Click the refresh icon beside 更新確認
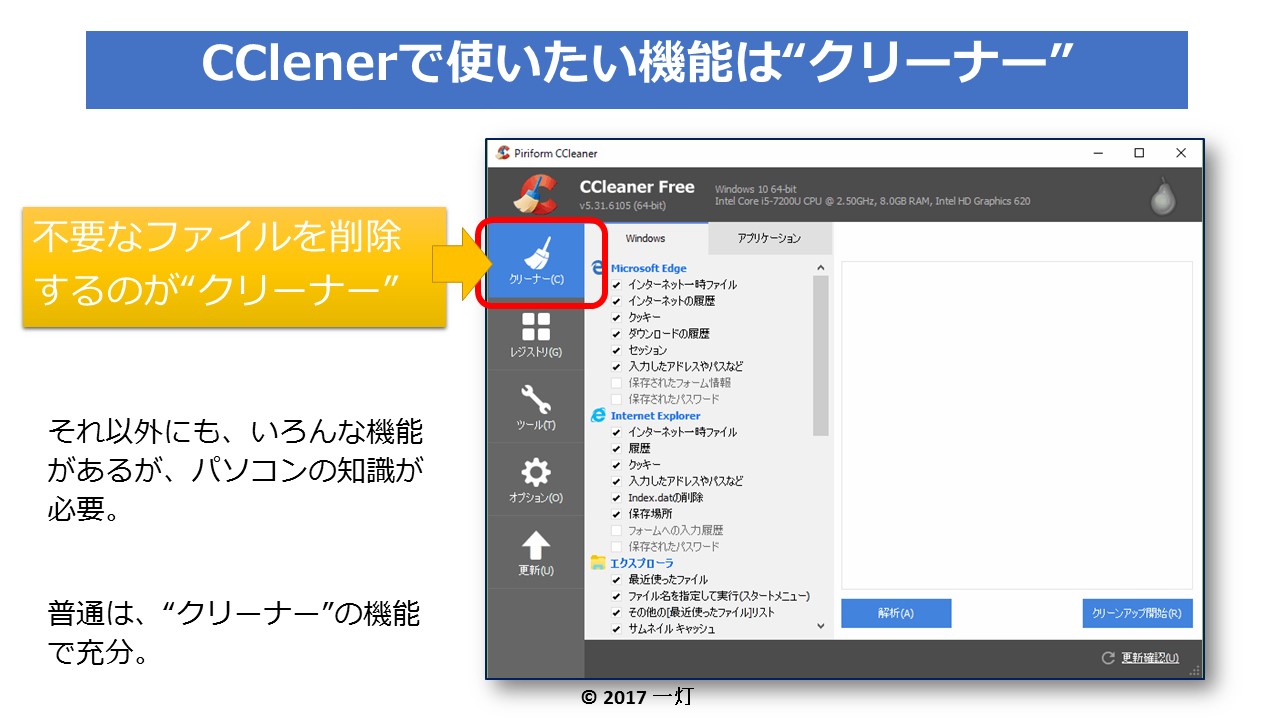Viewport: 1280px width, 720px height. pos(1108,658)
